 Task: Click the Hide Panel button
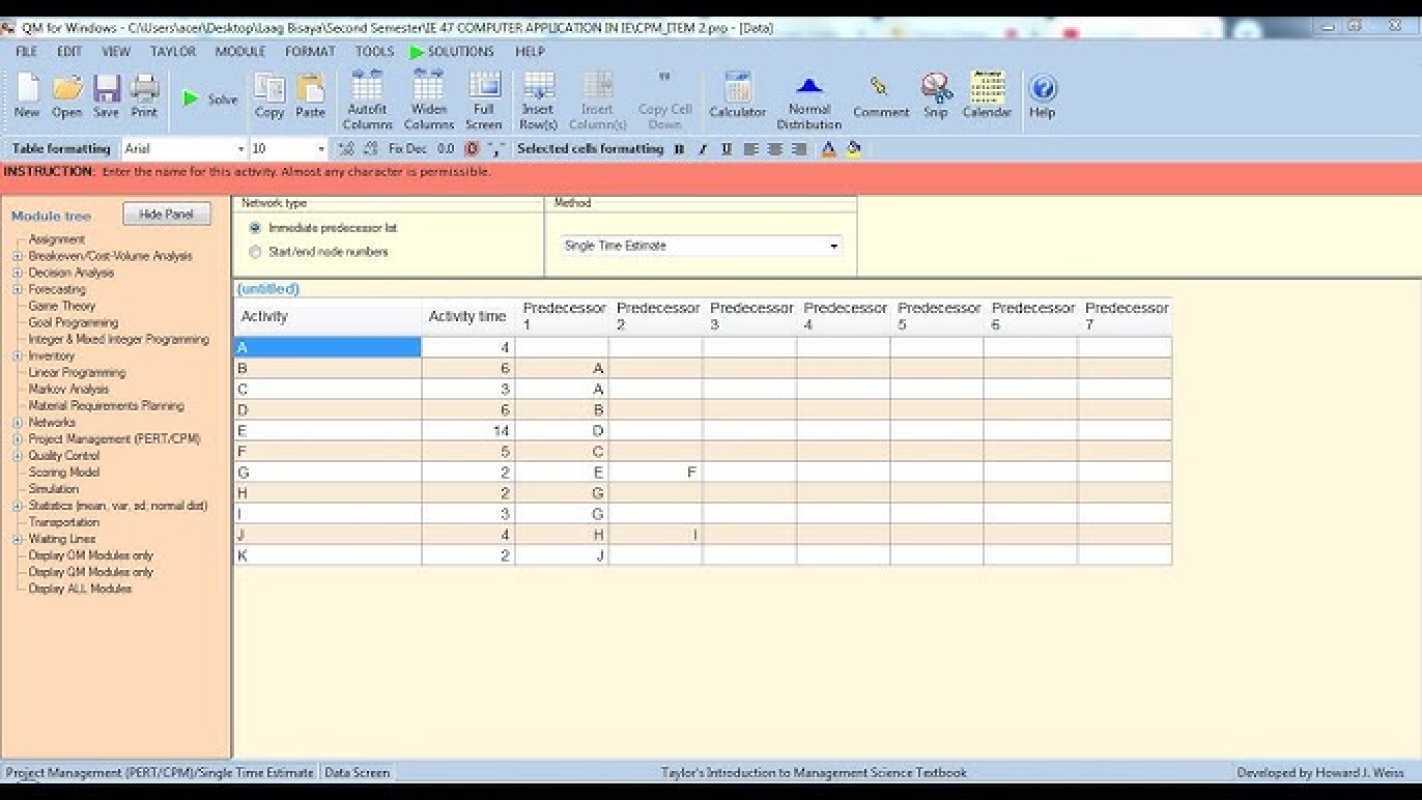coord(166,214)
